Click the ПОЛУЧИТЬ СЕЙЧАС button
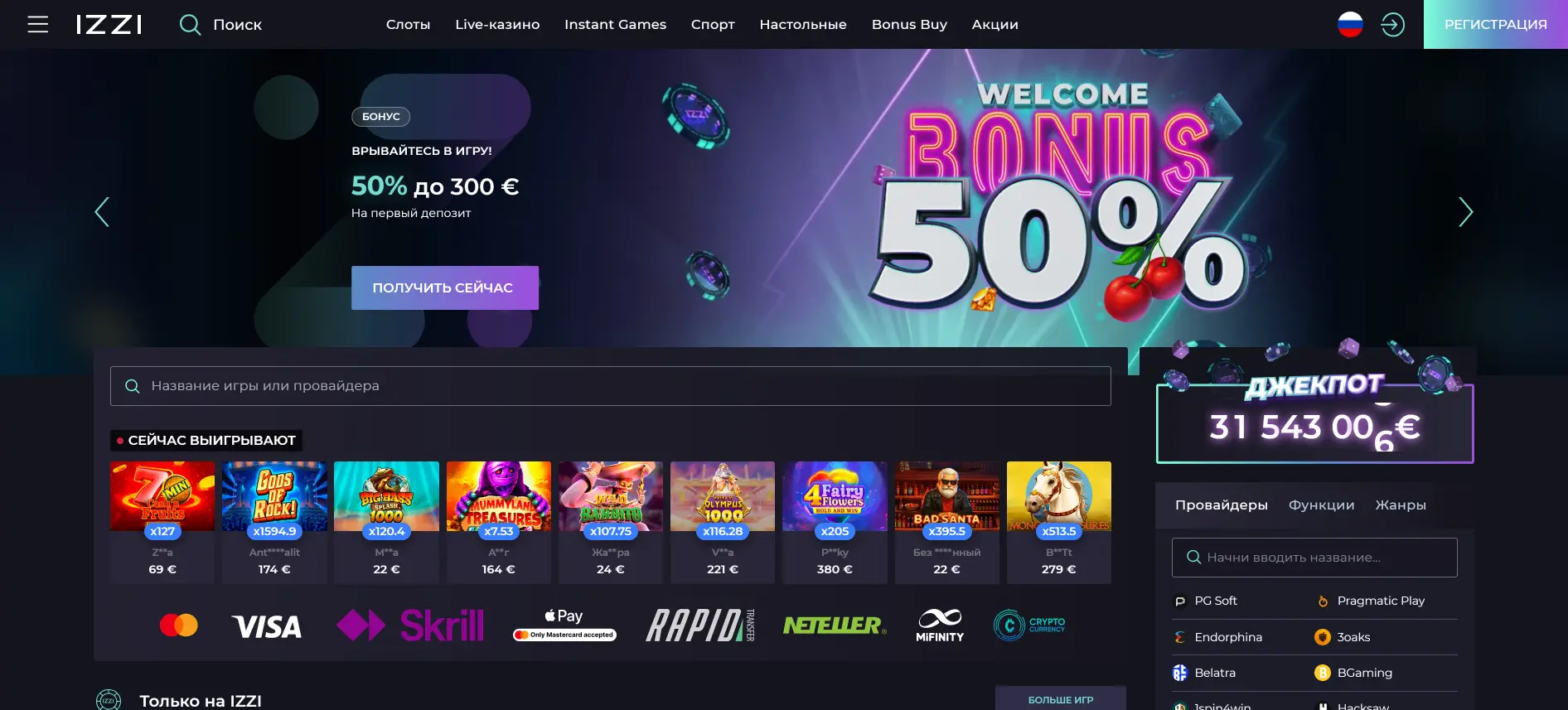The height and width of the screenshot is (710, 1568). [445, 287]
